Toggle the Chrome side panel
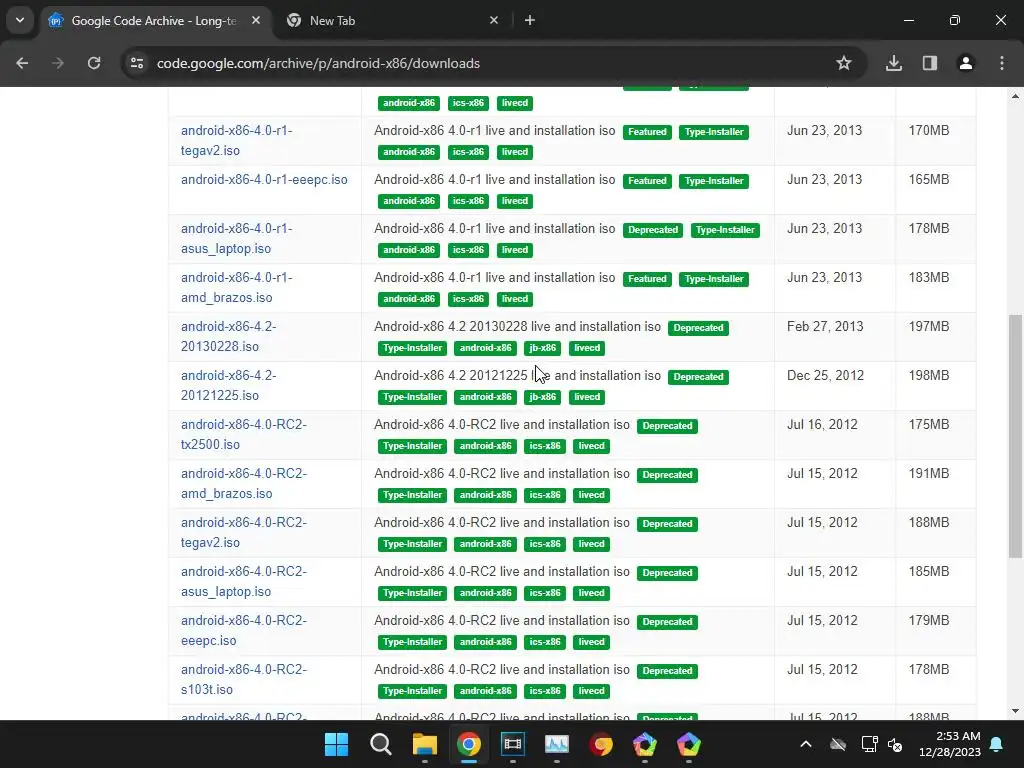The image size is (1024, 768). pos(930,63)
